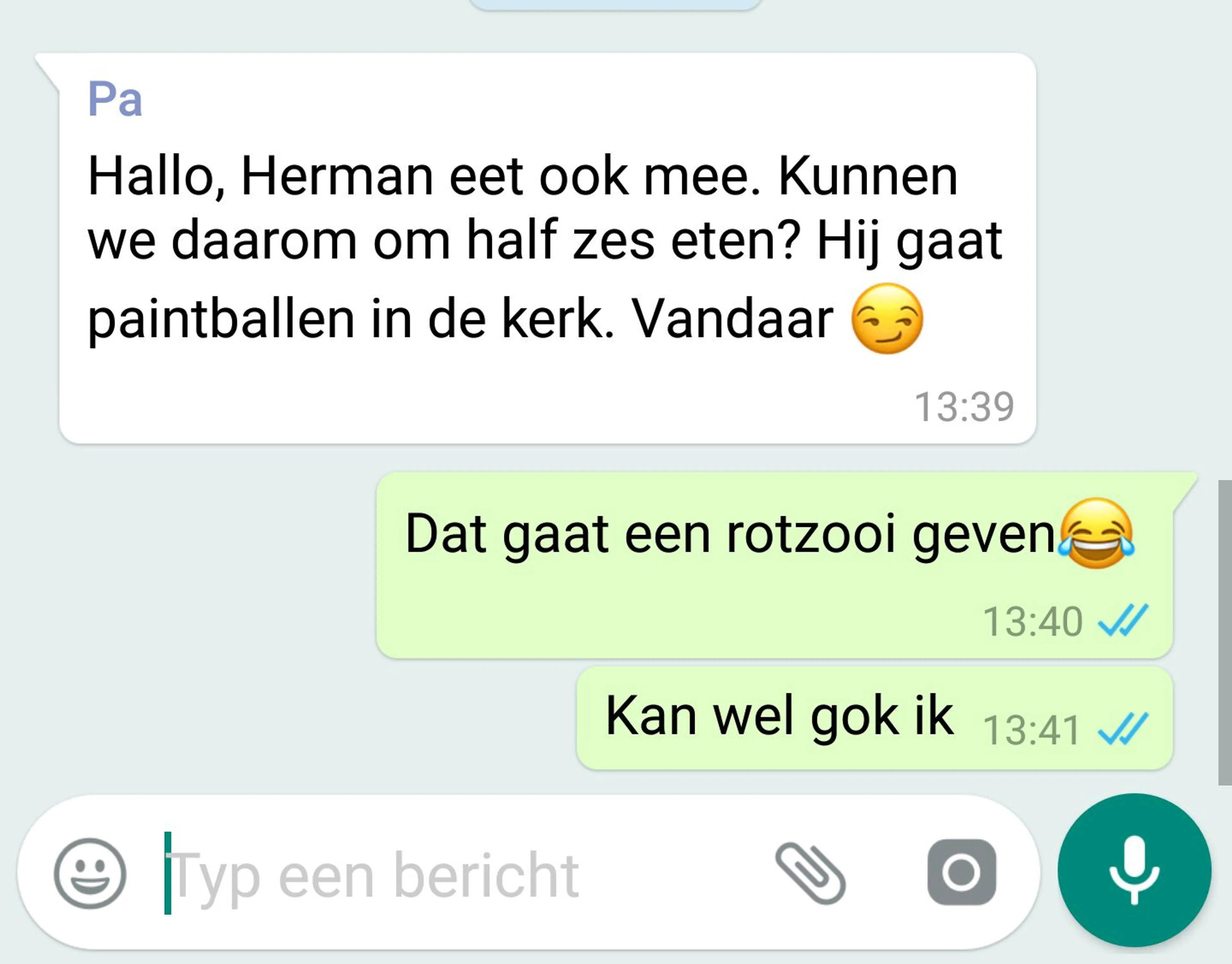Tap the 13:39 timestamp on Pa's message
Viewport: 1232px width, 964px height.
(964, 407)
